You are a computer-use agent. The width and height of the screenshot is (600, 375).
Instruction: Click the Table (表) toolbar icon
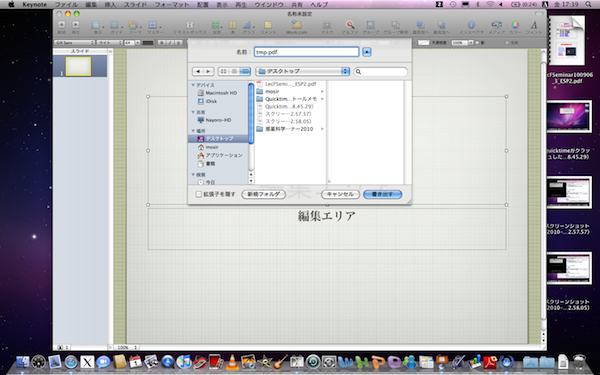click(x=233, y=25)
